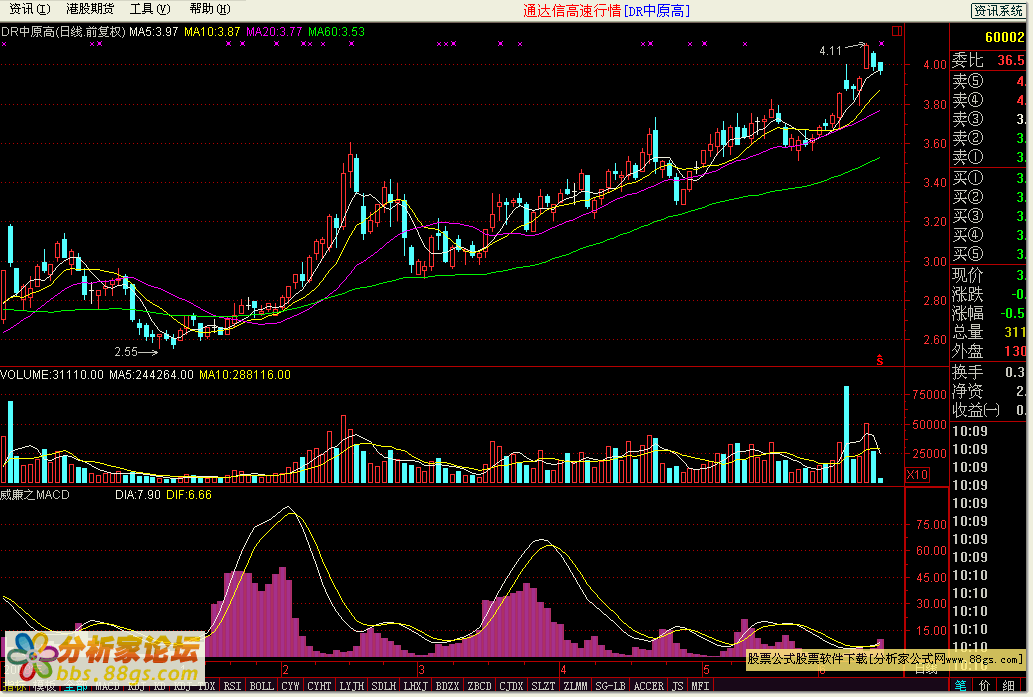Image resolution: width=1033 pixels, height=697 pixels.
Task: Open the 港股期货 menu
Action: click(x=90, y=9)
